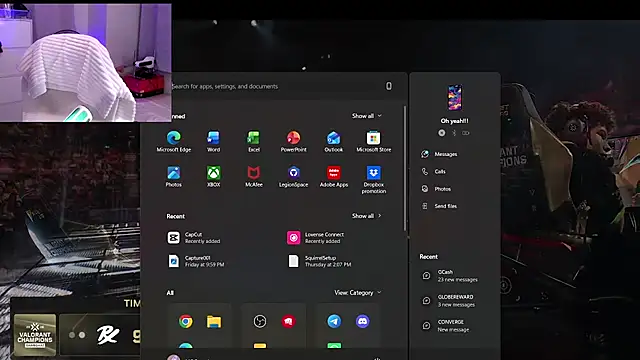Viewport: 640px width, 360px height.
Task: Open the CONVERSE new message
Action: [x=446, y=326]
